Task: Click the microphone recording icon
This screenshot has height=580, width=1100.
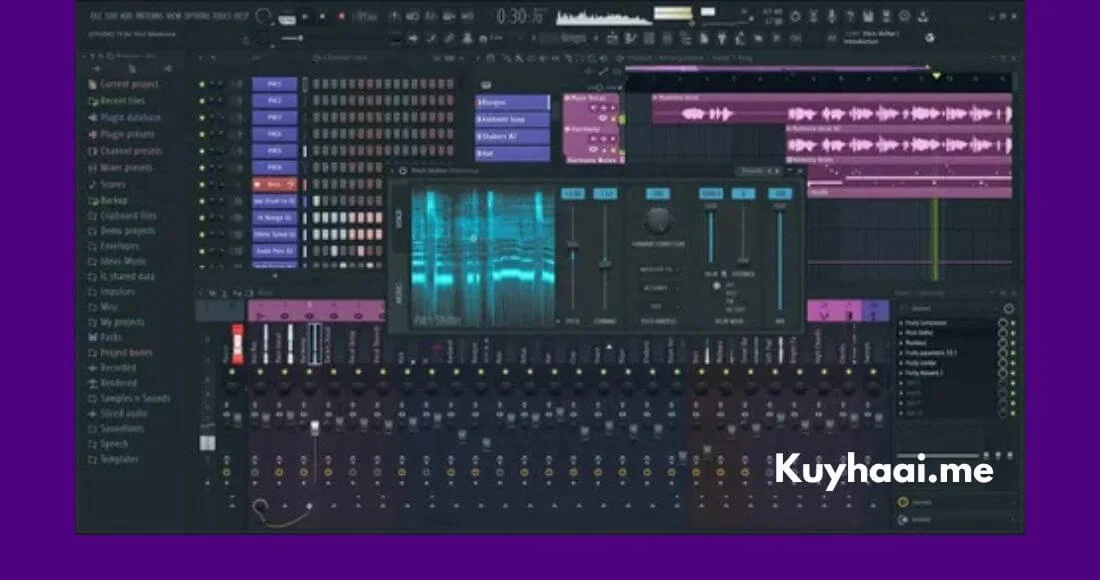Action: 831,16
